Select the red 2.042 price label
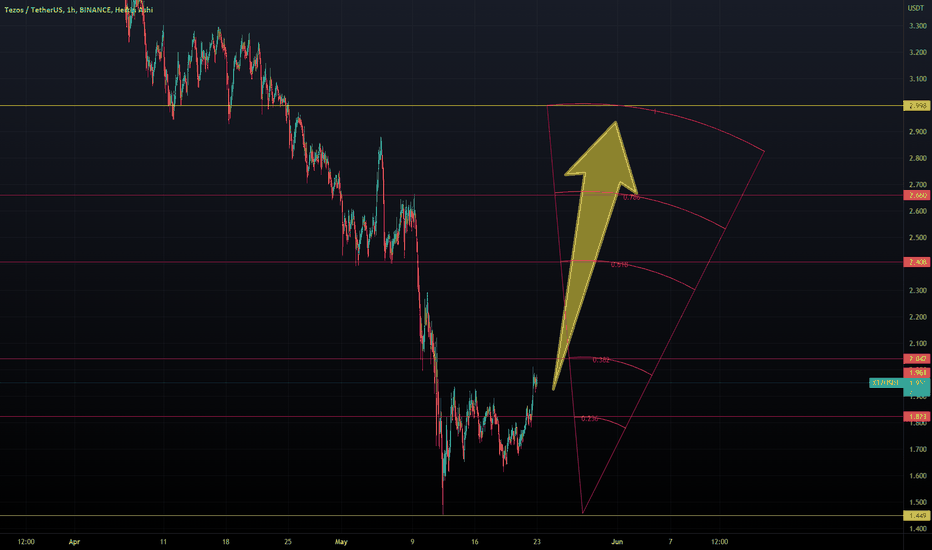 917,359
